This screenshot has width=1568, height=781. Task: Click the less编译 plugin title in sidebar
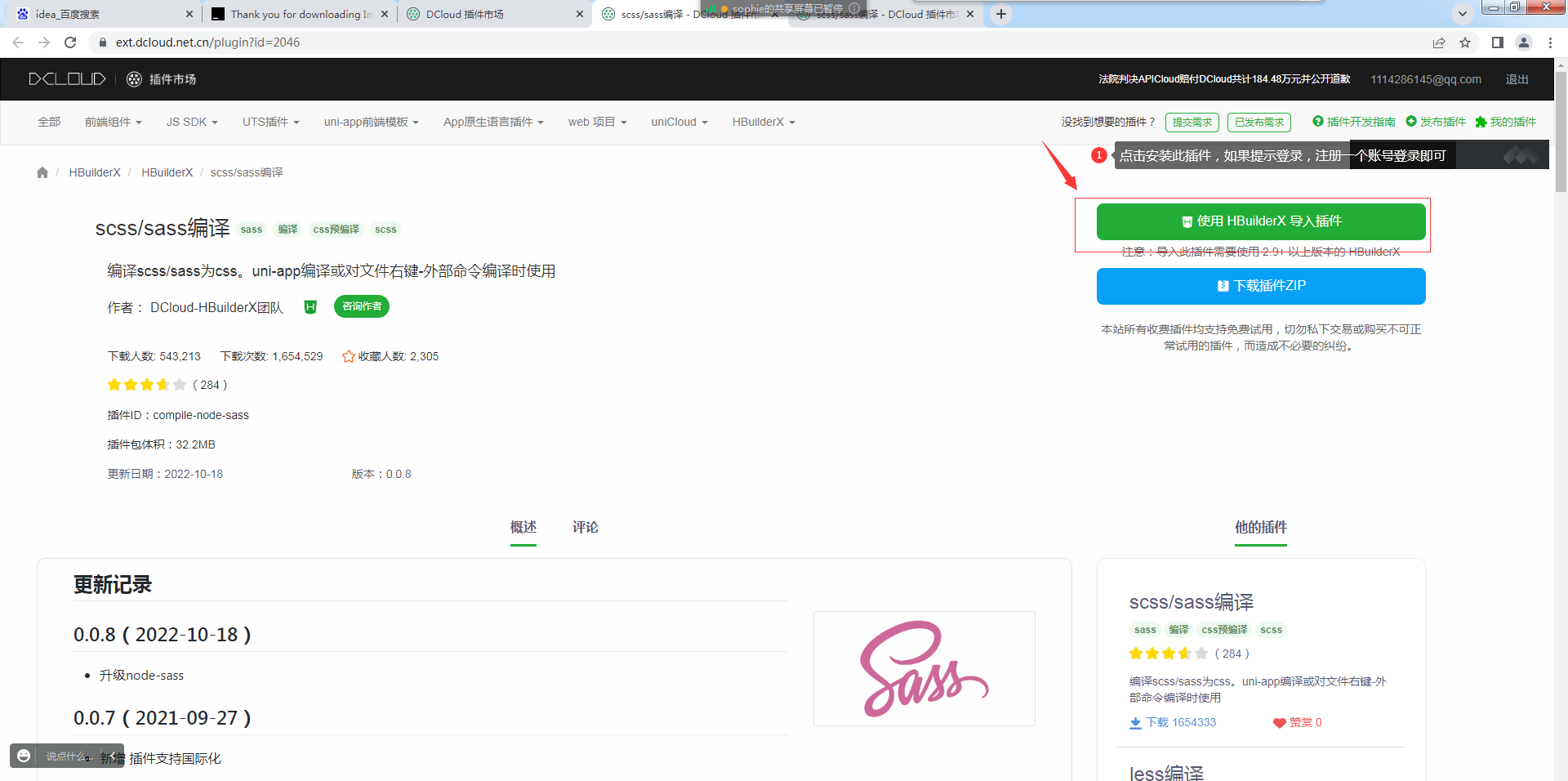coord(1167,772)
